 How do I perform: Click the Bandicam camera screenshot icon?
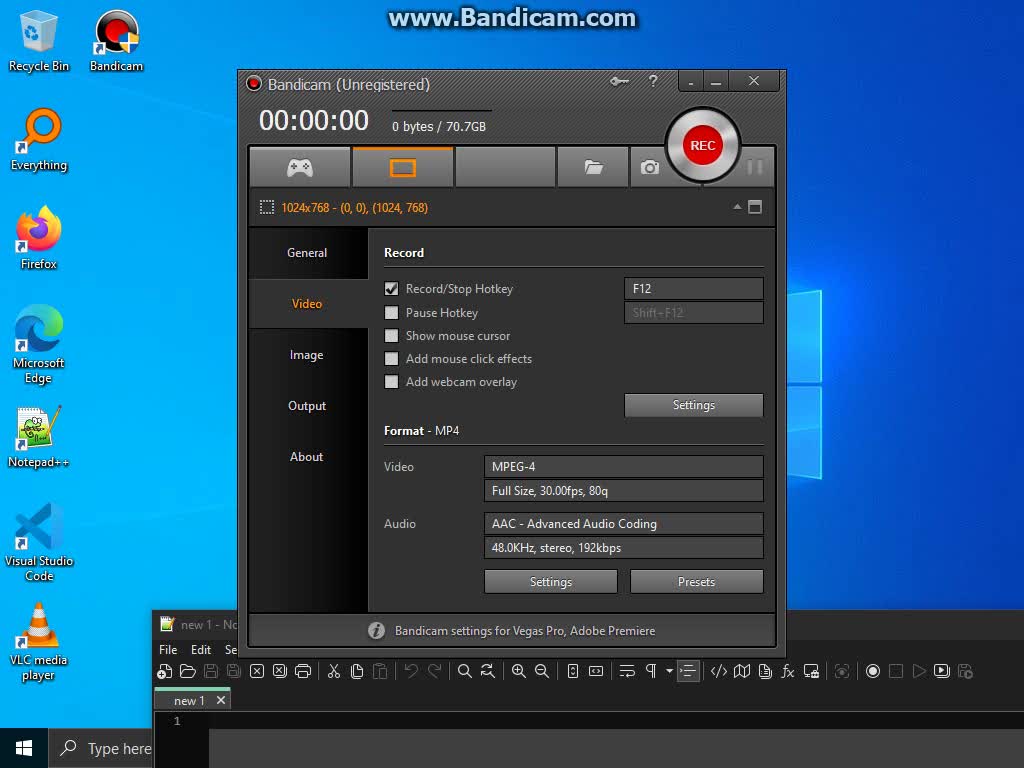click(649, 168)
